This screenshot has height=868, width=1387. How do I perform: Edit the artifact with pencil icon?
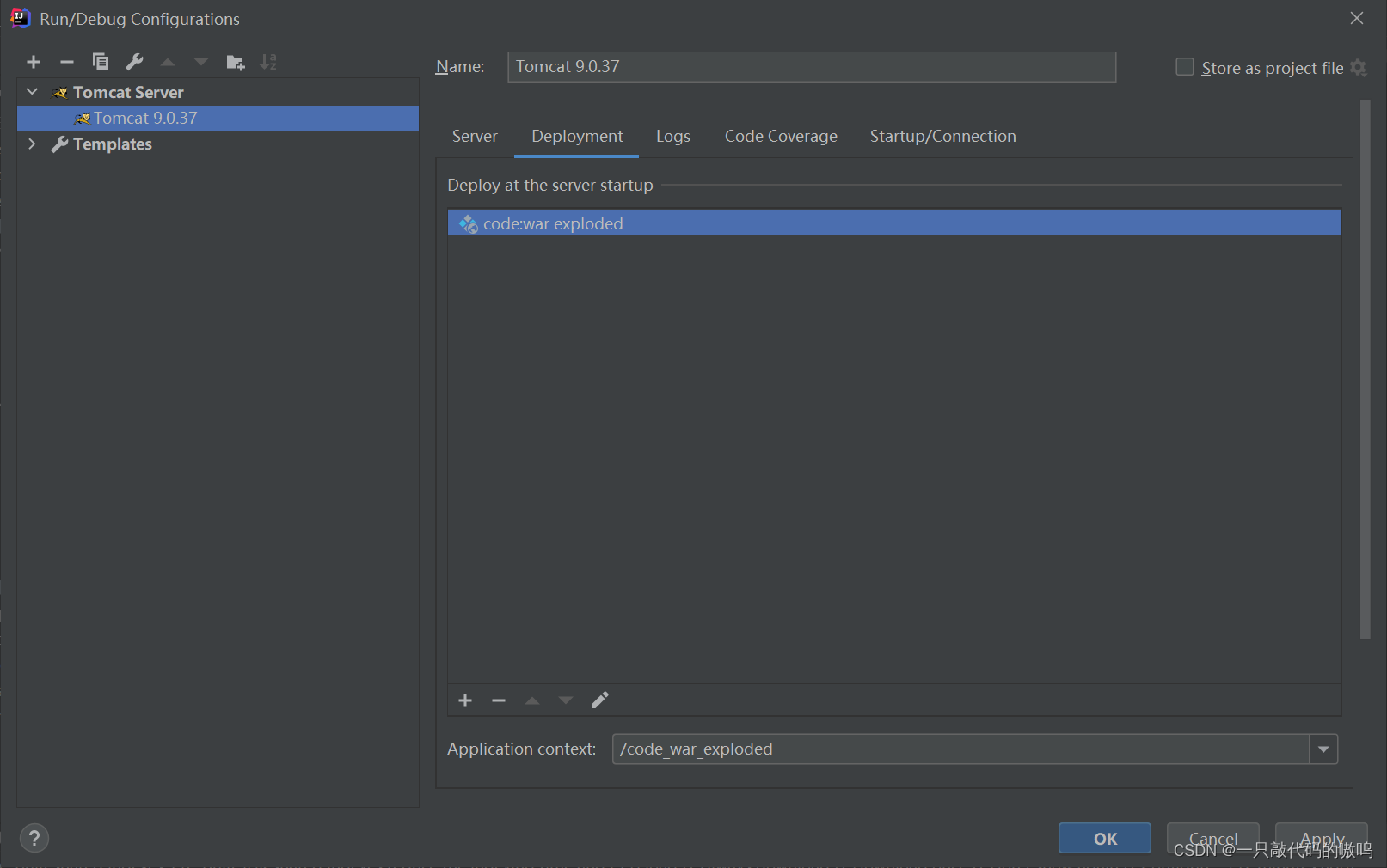point(599,700)
